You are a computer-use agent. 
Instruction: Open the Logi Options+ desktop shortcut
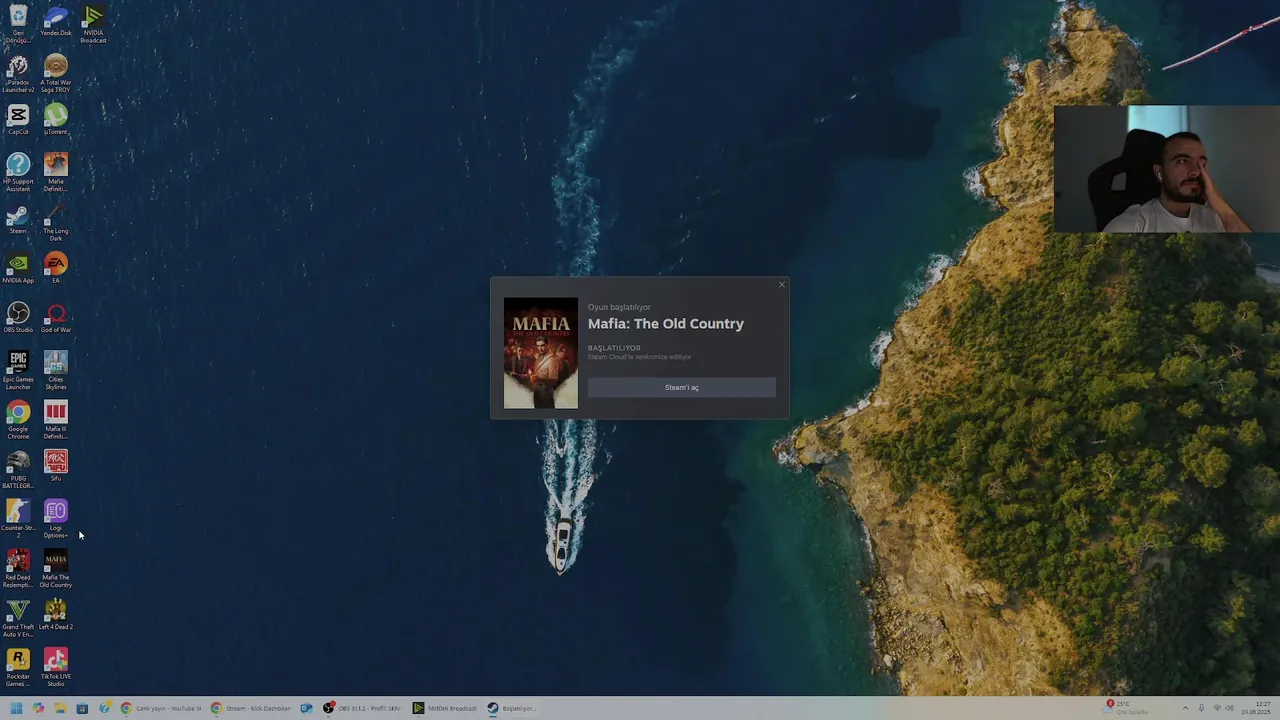56,519
